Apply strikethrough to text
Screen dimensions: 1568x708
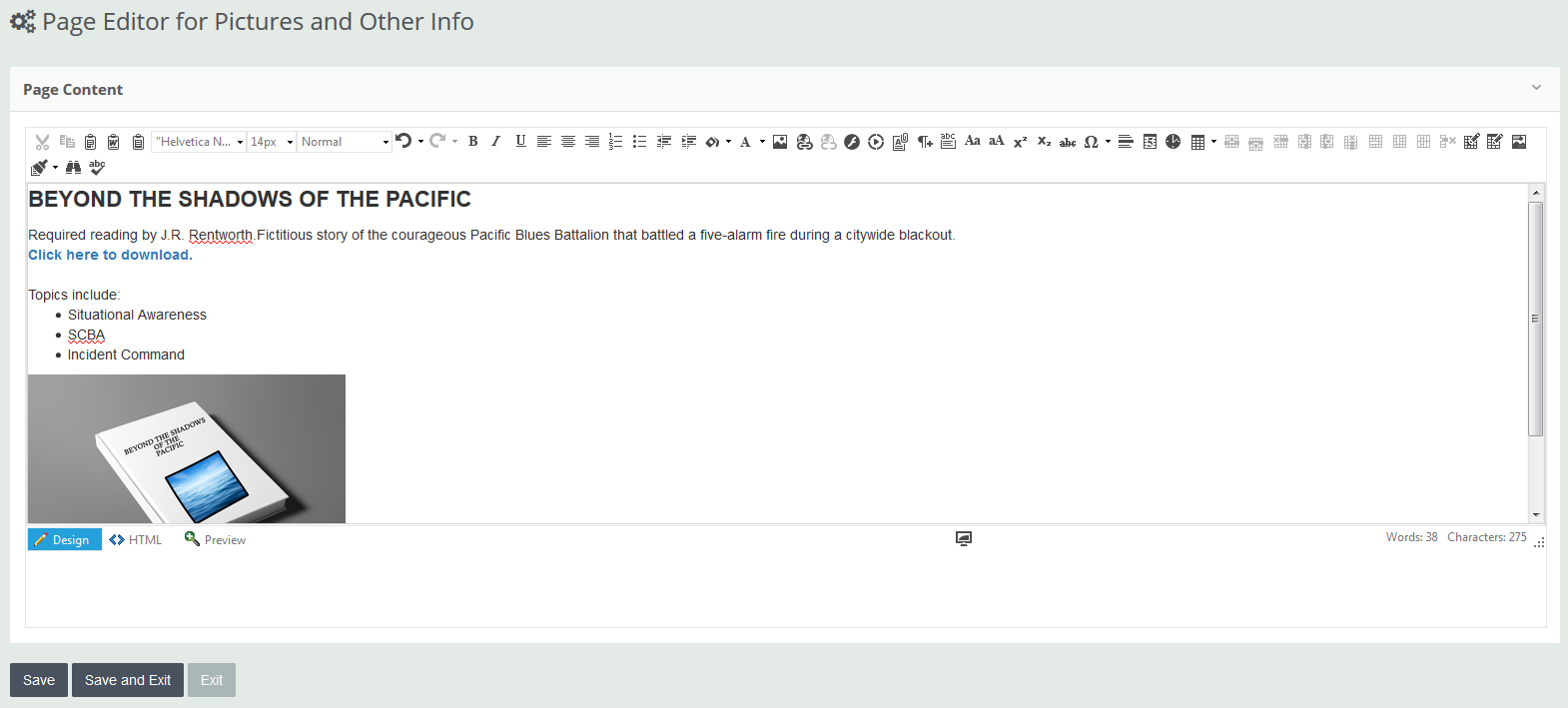coord(1068,142)
